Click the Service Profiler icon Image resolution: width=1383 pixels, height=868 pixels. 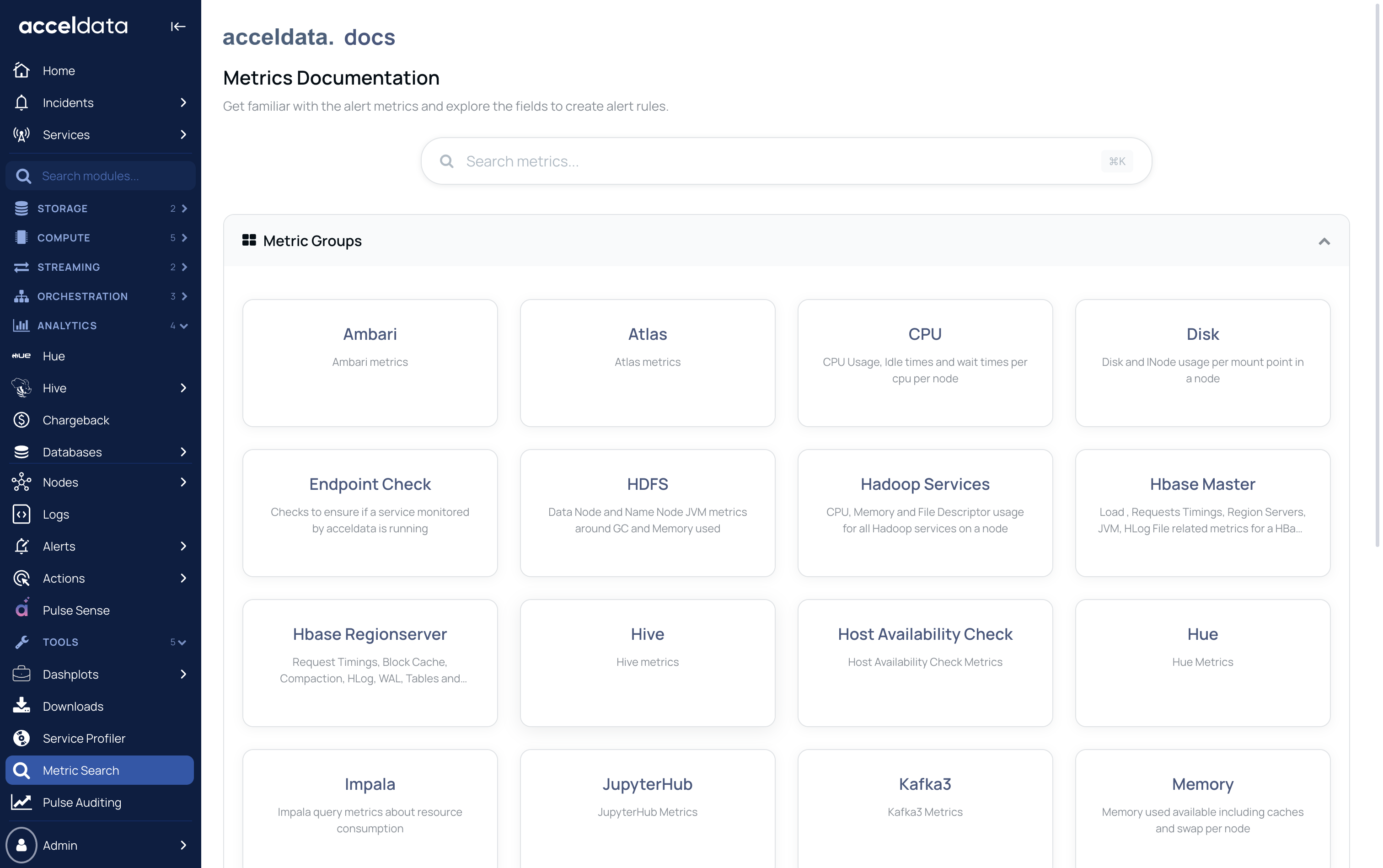22,738
